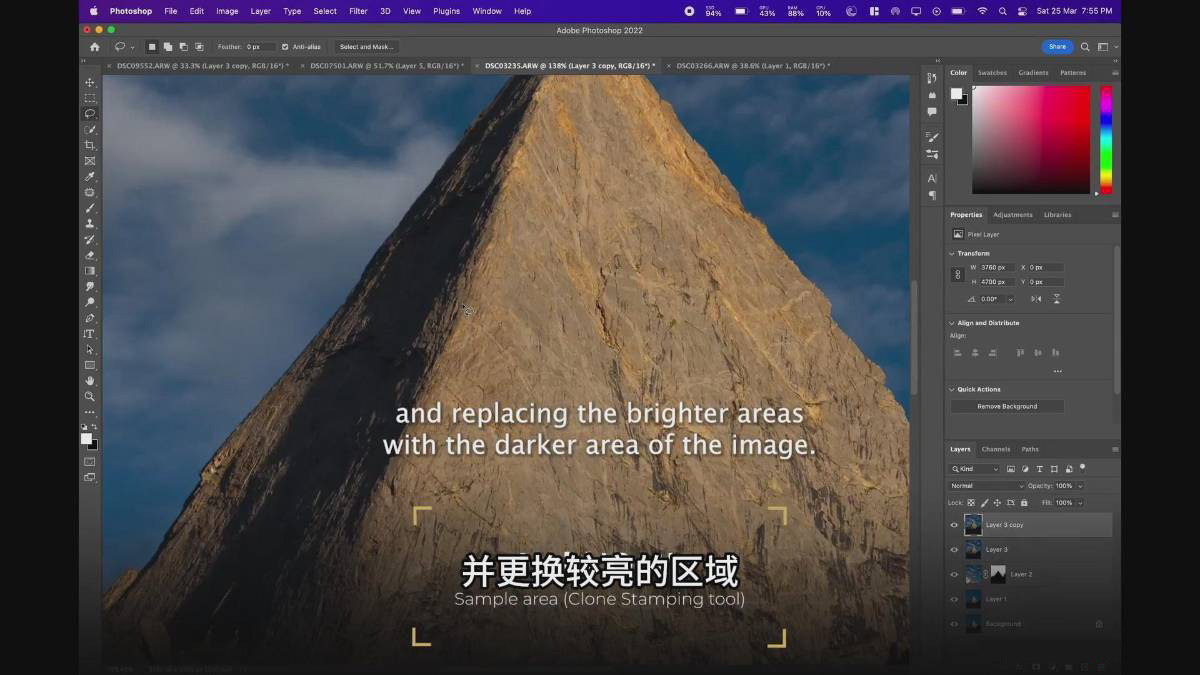Open the Fill value dropdown arrow

pos(1080,503)
